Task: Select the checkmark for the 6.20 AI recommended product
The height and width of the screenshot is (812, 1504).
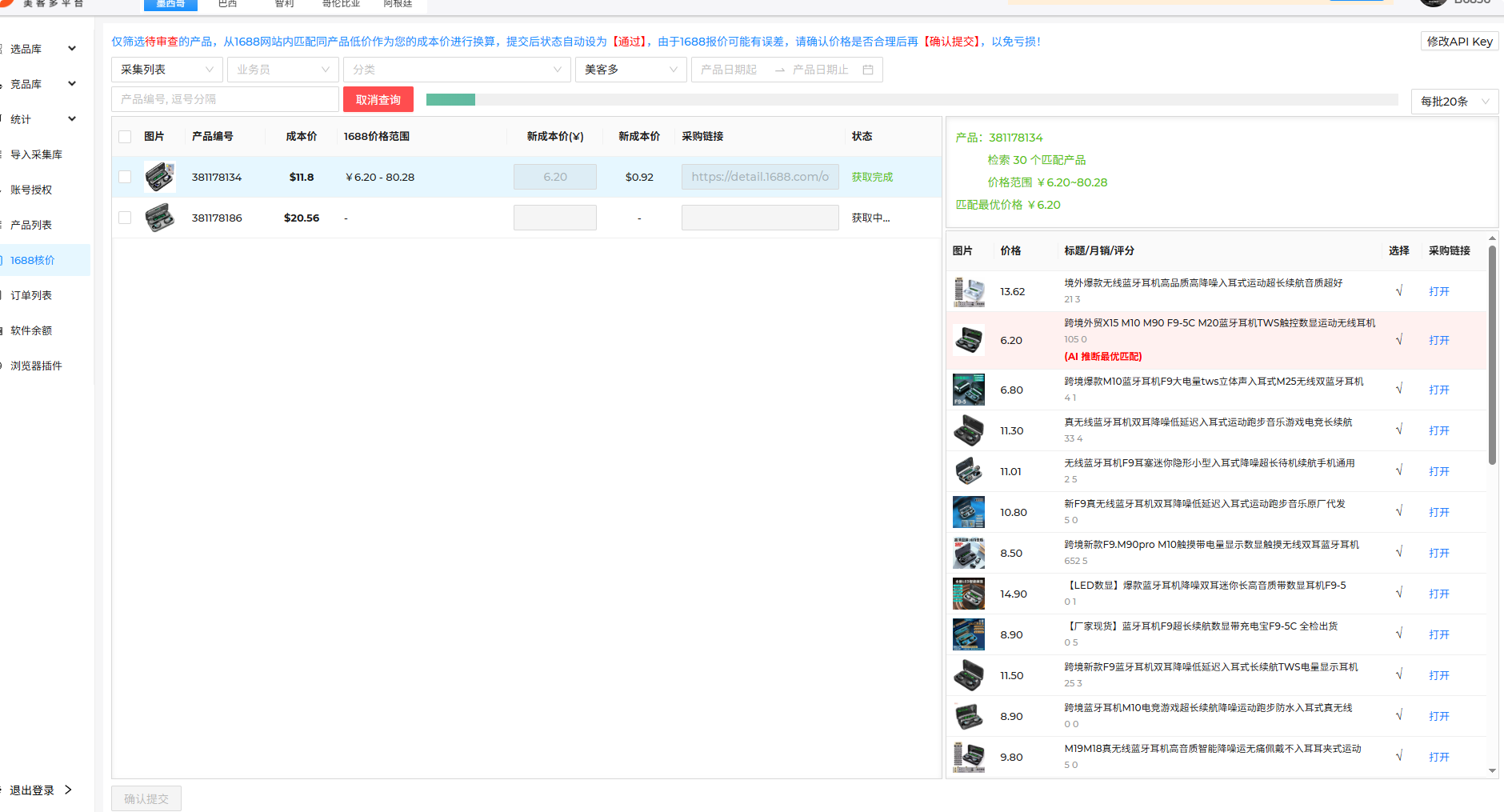Action: click(x=1398, y=340)
